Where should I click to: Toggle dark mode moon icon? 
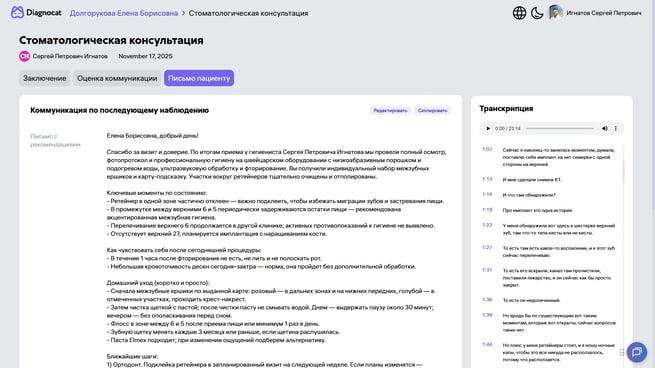[x=537, y=13]
